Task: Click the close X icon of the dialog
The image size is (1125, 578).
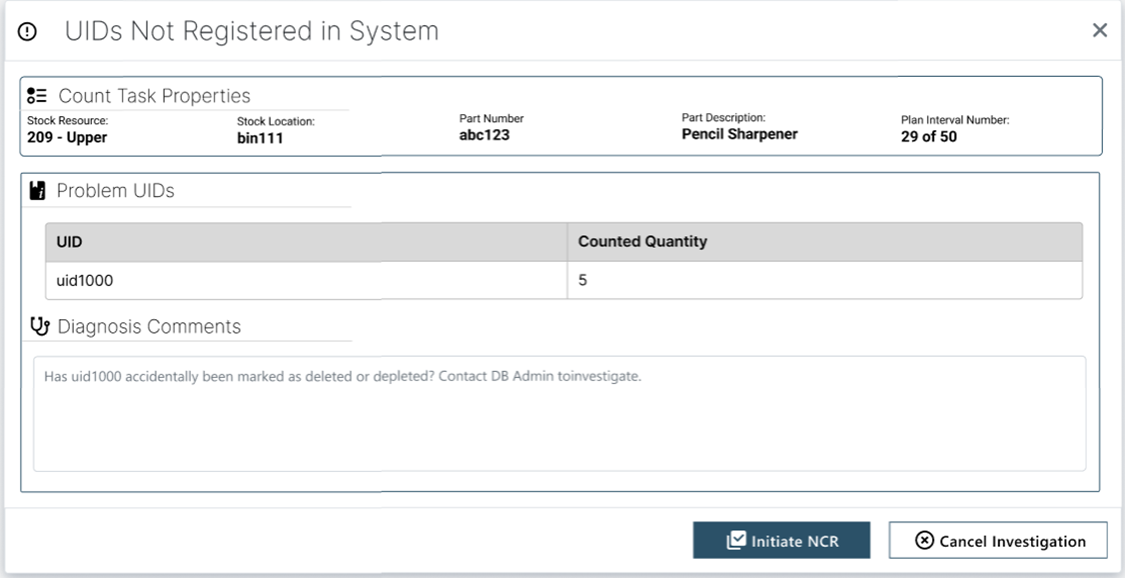Action: (1098, 30)
